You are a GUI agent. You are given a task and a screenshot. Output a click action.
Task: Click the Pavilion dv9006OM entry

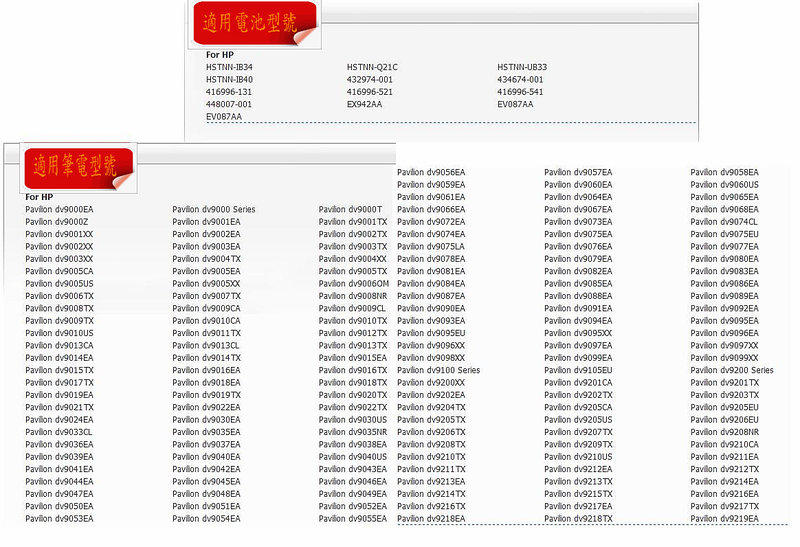(x=354, y=284)
